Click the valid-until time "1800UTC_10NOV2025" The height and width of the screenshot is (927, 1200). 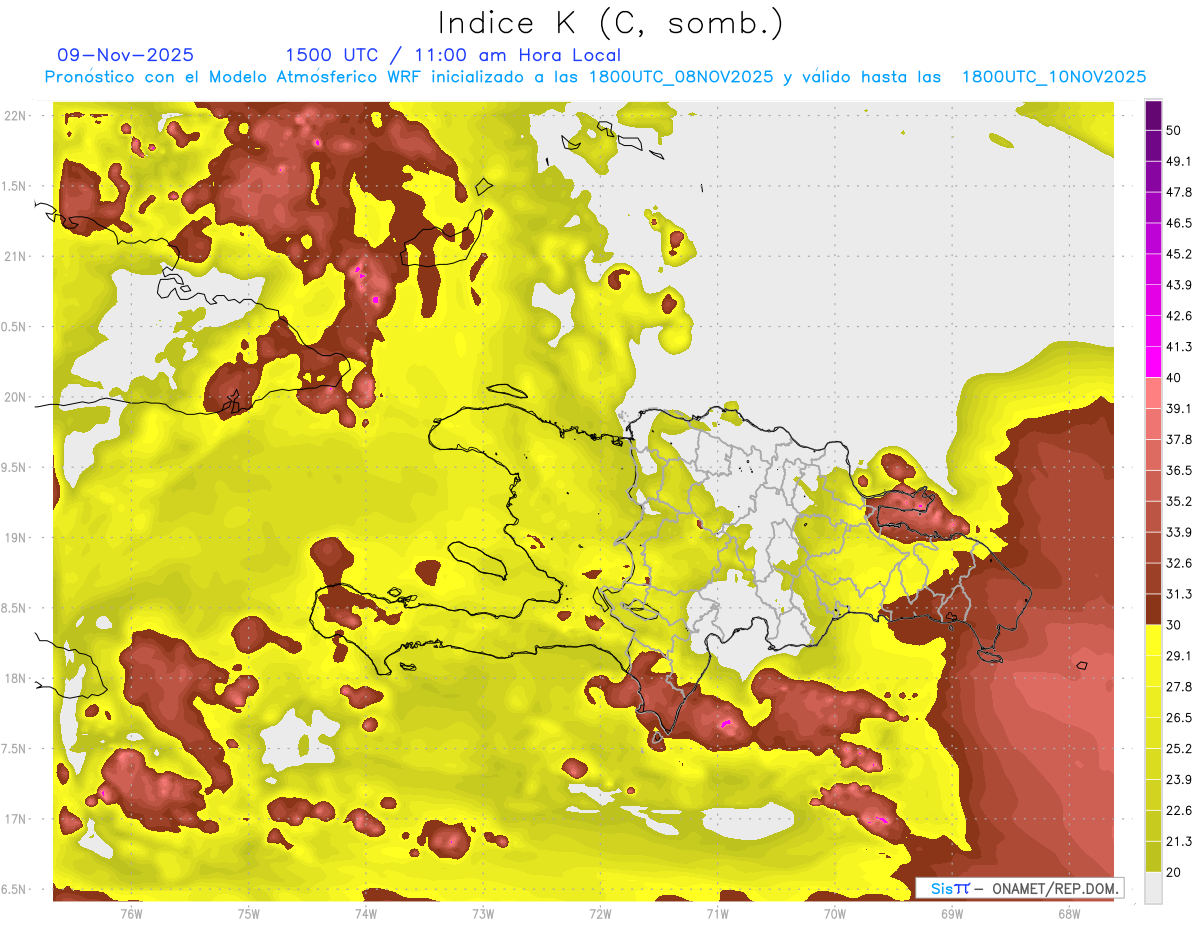click(1054, 77)
